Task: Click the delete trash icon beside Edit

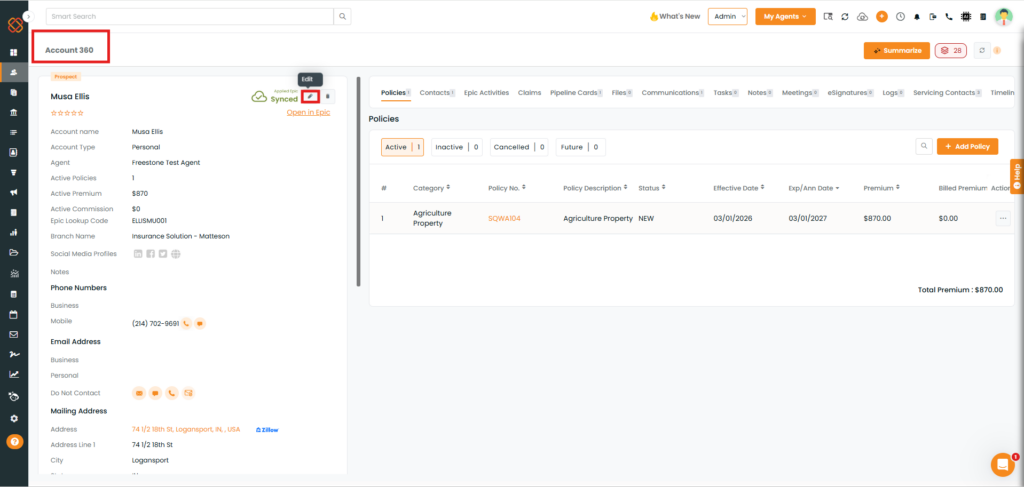Action: coord(329,96)
